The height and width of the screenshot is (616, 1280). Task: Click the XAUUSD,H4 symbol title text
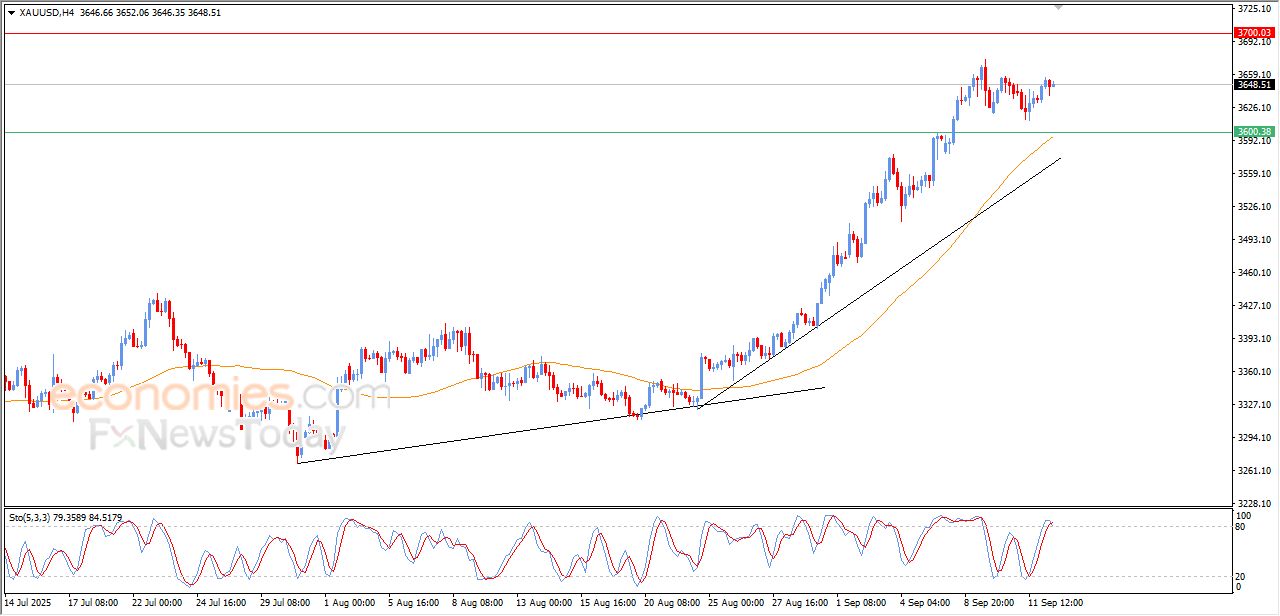pyautogui.click(x=46, y=13)
